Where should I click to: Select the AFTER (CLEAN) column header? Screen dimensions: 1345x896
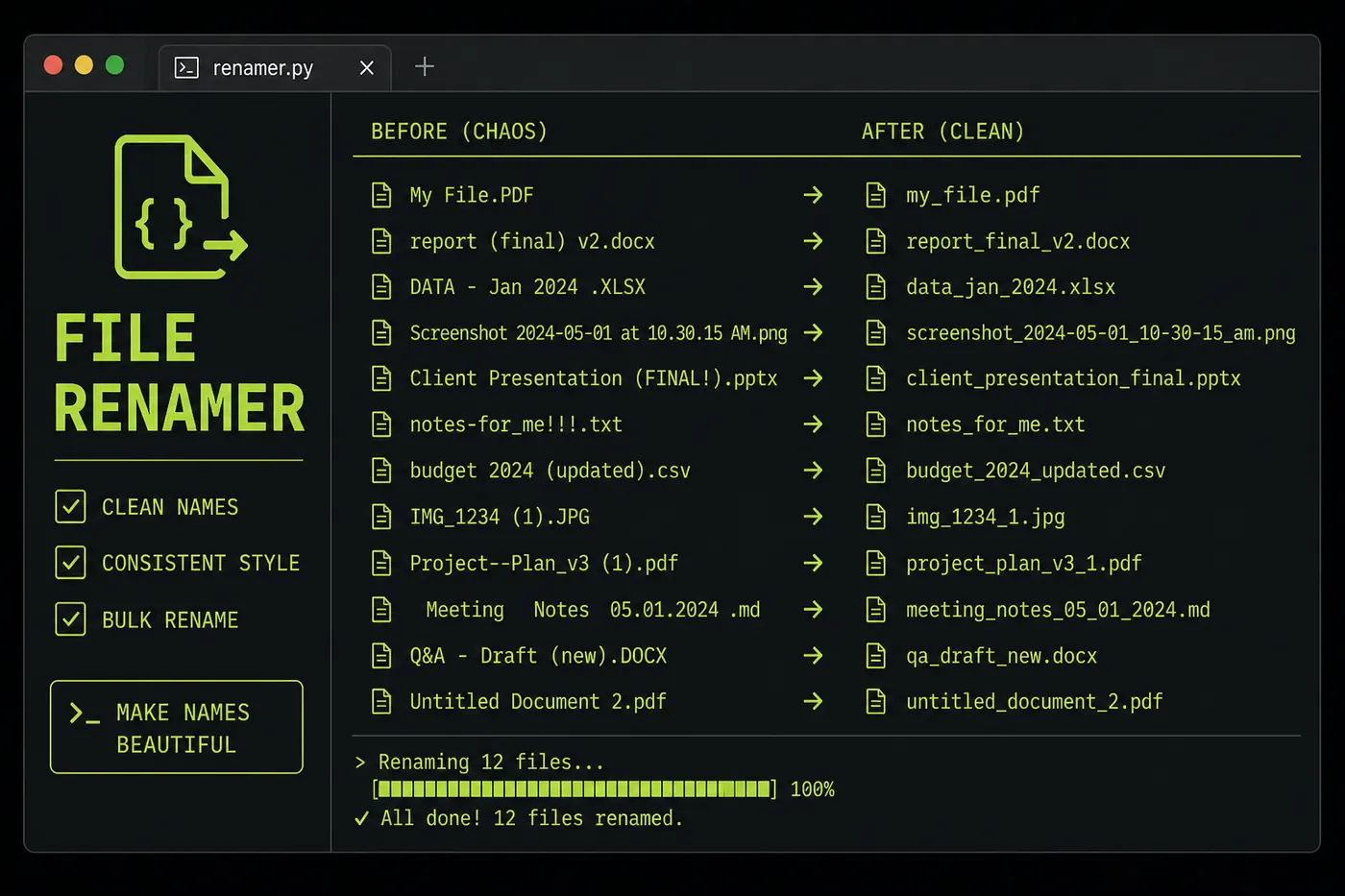pyautogui.click(x=942, y=132)
